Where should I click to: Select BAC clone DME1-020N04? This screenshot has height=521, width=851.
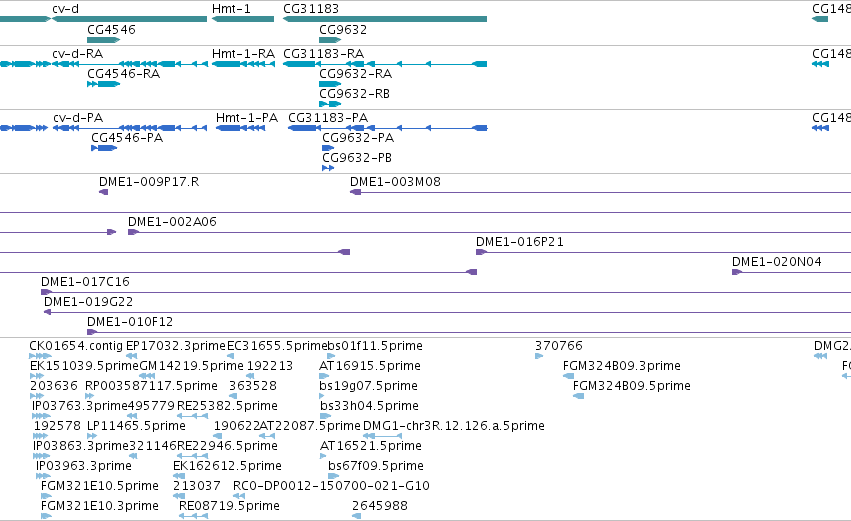tap(791, 272)
